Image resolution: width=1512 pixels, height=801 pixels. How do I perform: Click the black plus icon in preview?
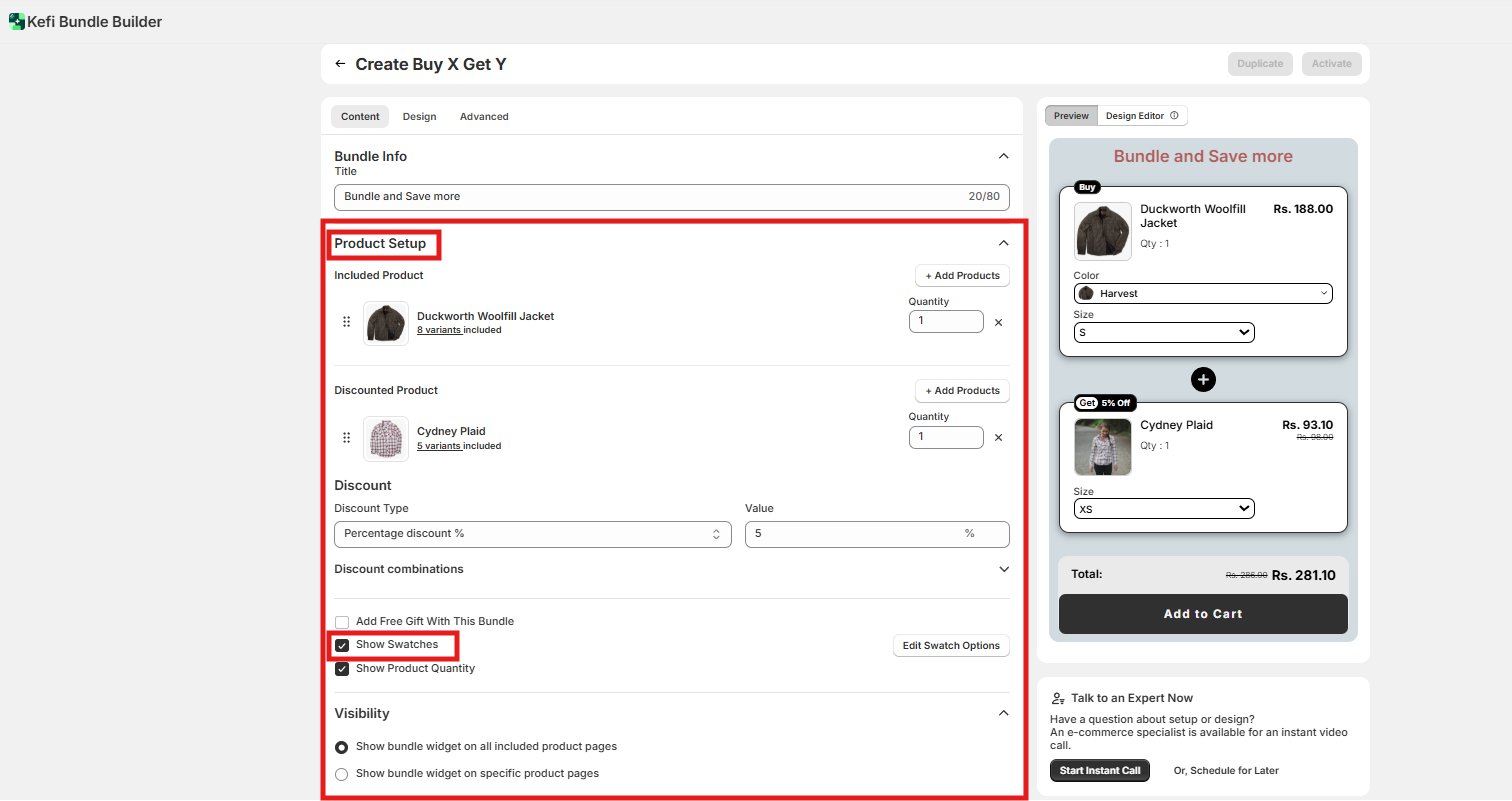pos(1203,380)
